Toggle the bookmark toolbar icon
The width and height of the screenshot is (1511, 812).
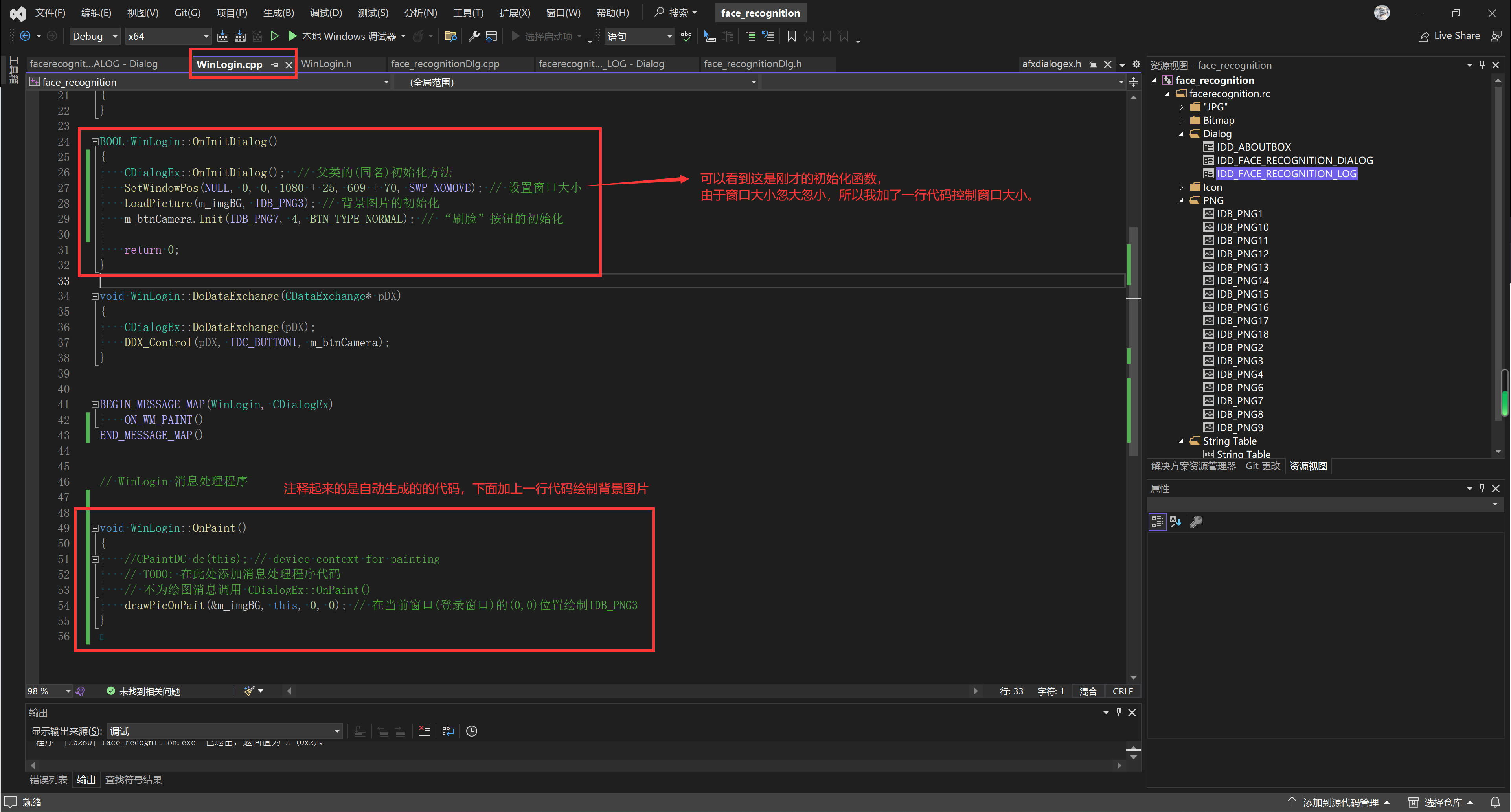[x=791, y=37]
